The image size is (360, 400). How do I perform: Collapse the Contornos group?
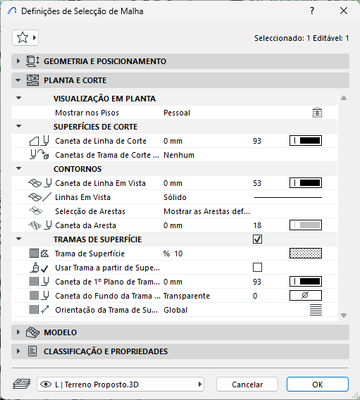click(19, 169)
